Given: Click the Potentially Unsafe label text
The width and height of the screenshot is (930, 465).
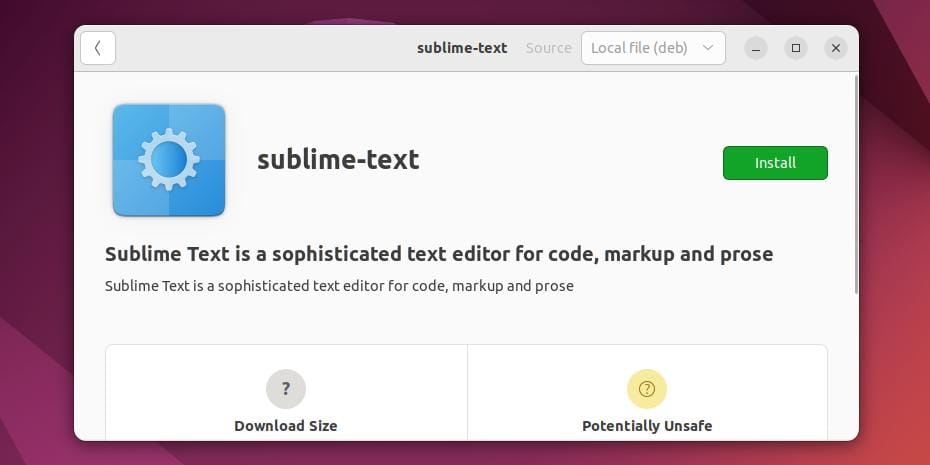Looking at the screenshot, I should [x=647, y=426].
